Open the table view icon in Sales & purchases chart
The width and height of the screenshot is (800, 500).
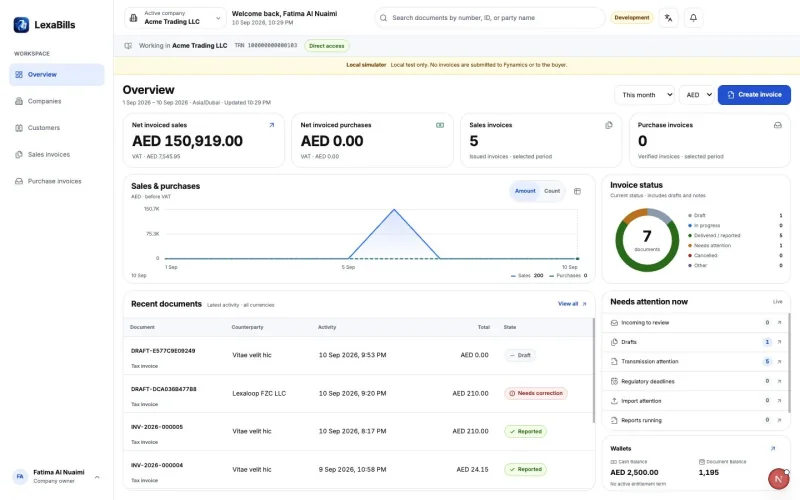point(578,191)
